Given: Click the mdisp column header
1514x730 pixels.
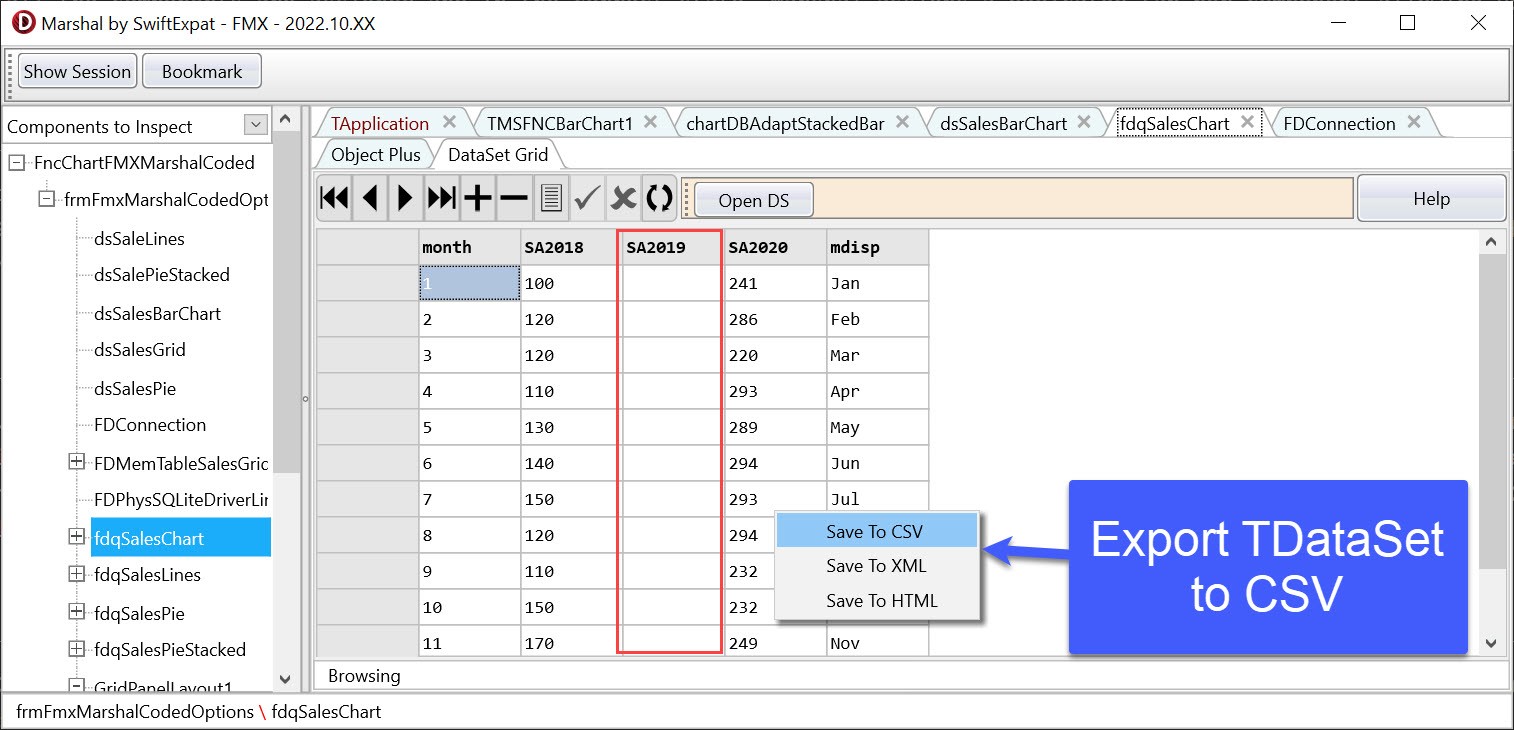Looking at the screenshot, I should click(878, 247).
